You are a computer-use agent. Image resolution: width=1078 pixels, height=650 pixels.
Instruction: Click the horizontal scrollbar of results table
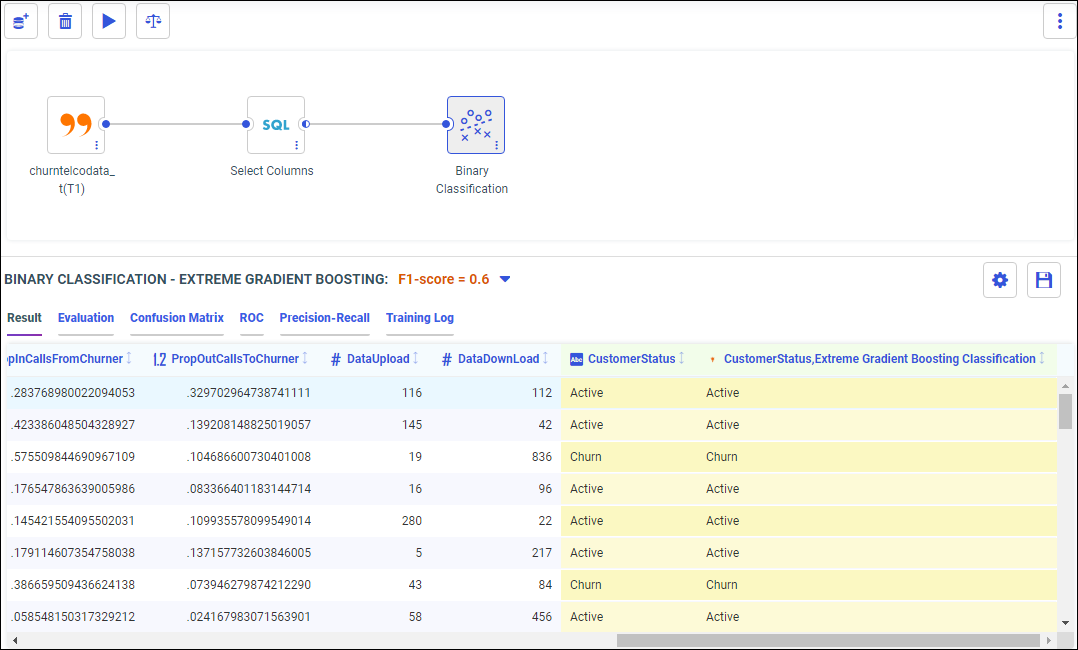(830, 640)
